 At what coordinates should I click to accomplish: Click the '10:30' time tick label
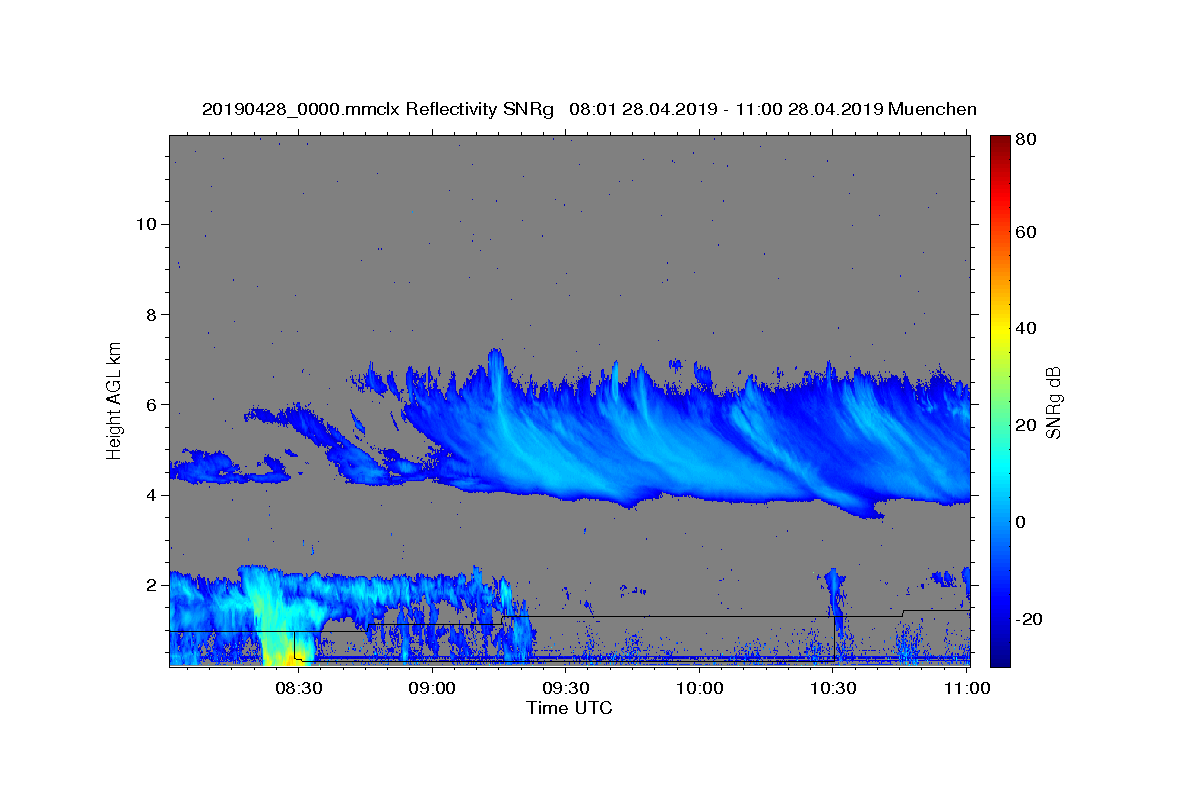pos(834,688)
